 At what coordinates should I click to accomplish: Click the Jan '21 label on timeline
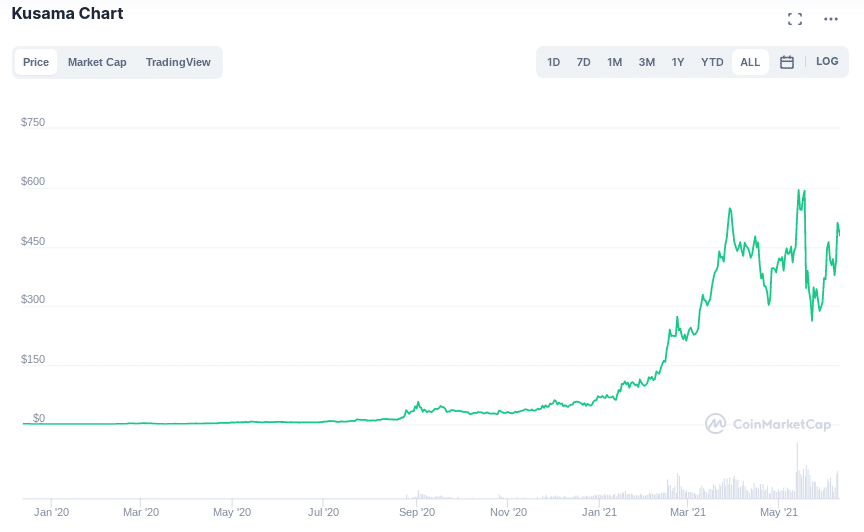click(600, 512)
